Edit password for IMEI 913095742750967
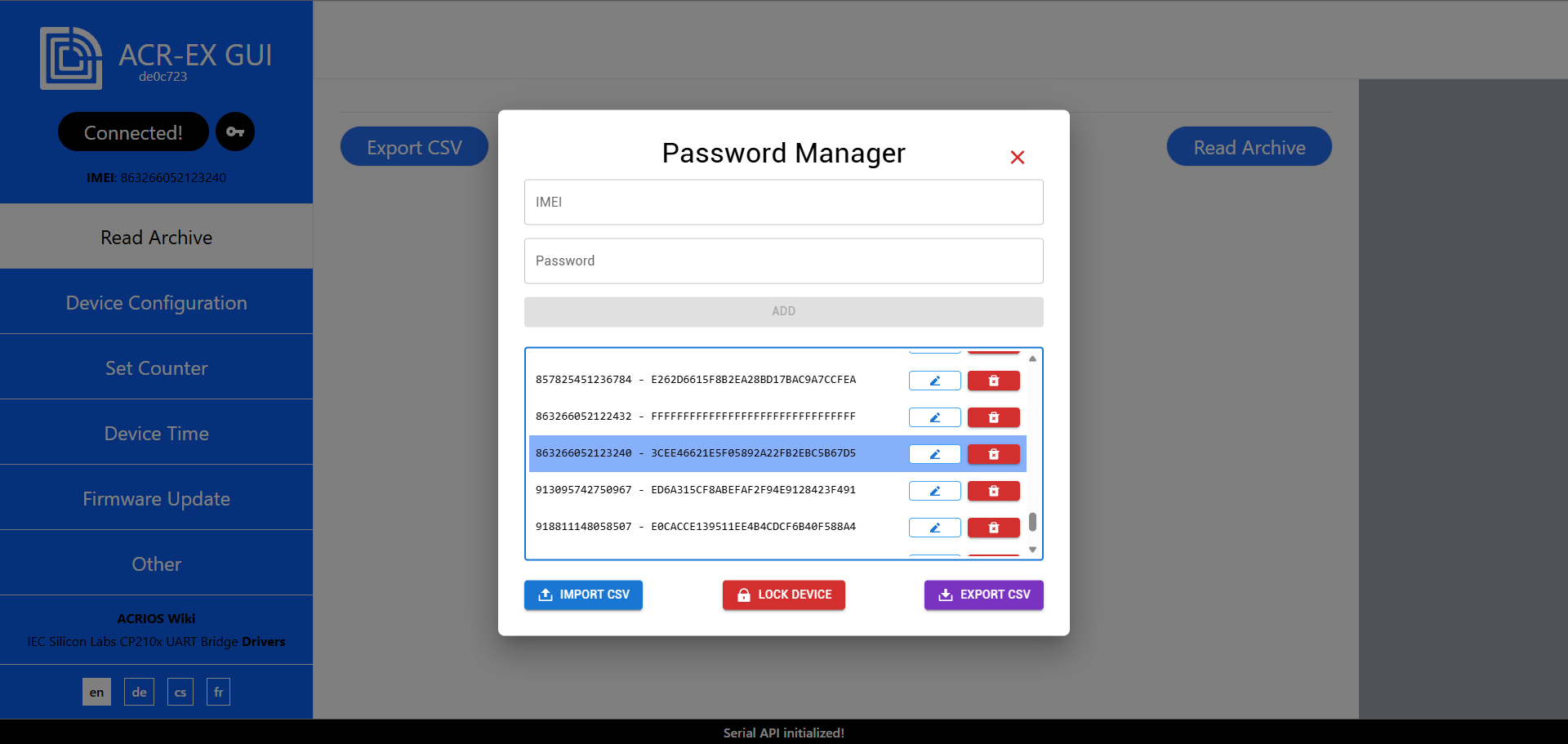Viewport: 1568px width, 744px height. click(x=934, y=491)
